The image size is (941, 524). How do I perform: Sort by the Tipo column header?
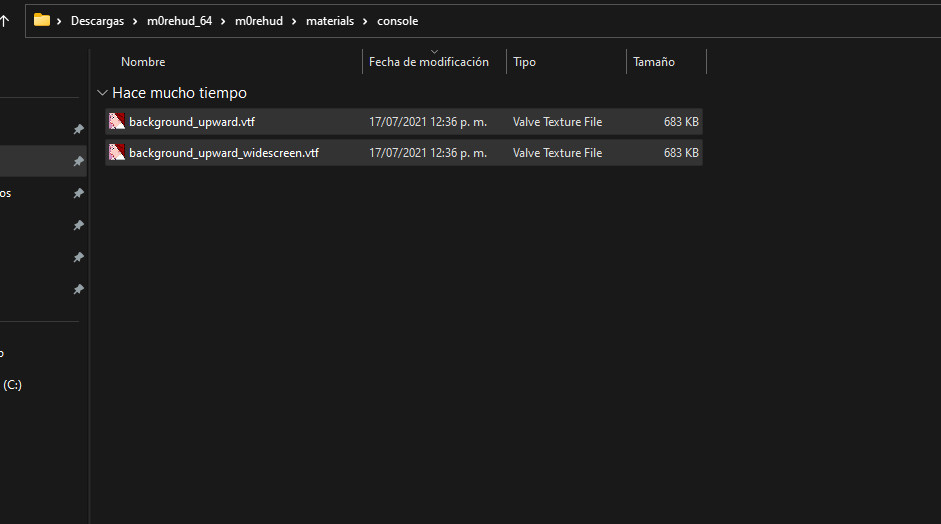[x=524, y=62]
